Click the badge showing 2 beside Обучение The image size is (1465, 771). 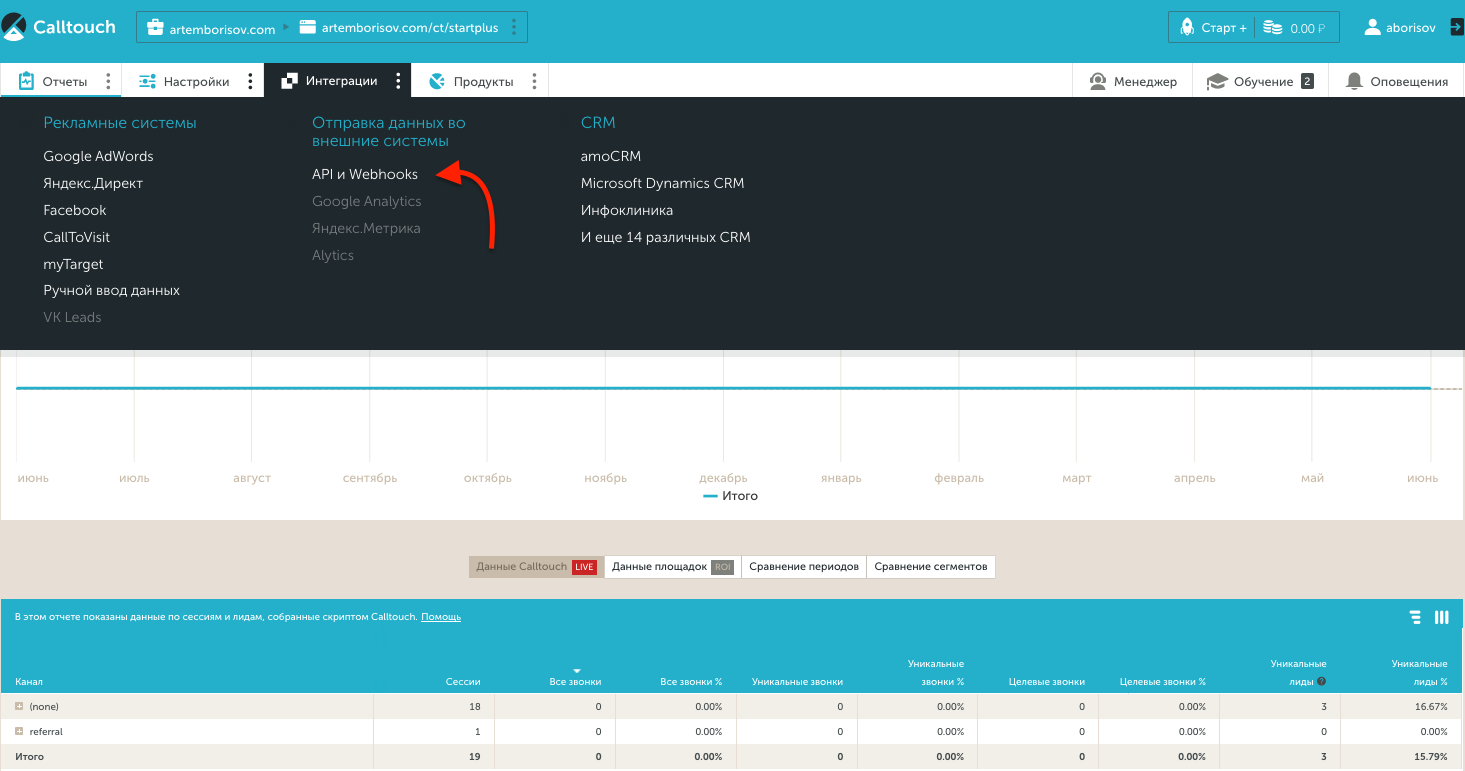coord(1307,81)
